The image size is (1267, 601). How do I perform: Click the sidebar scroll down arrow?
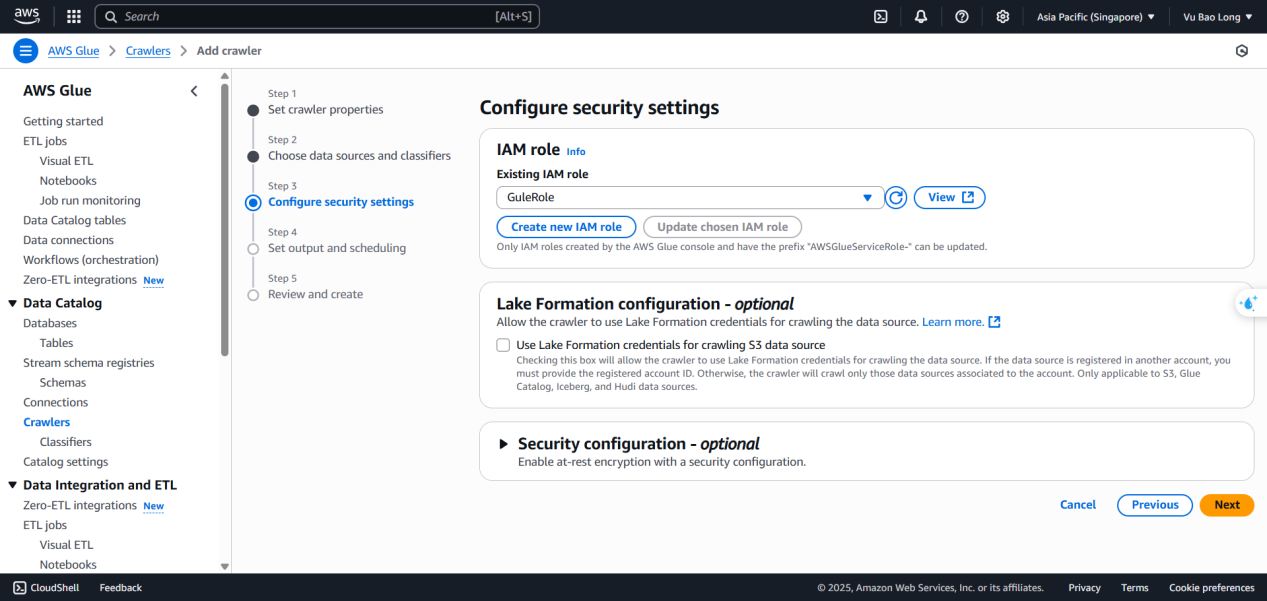pyautogui.click(x=225, y=566)
